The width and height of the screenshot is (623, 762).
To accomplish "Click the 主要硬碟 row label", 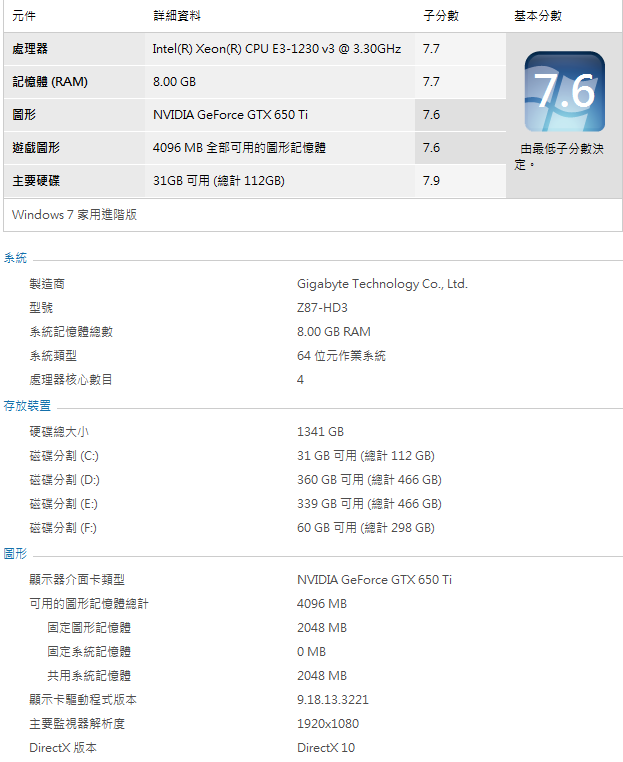I will coord(36,181).
